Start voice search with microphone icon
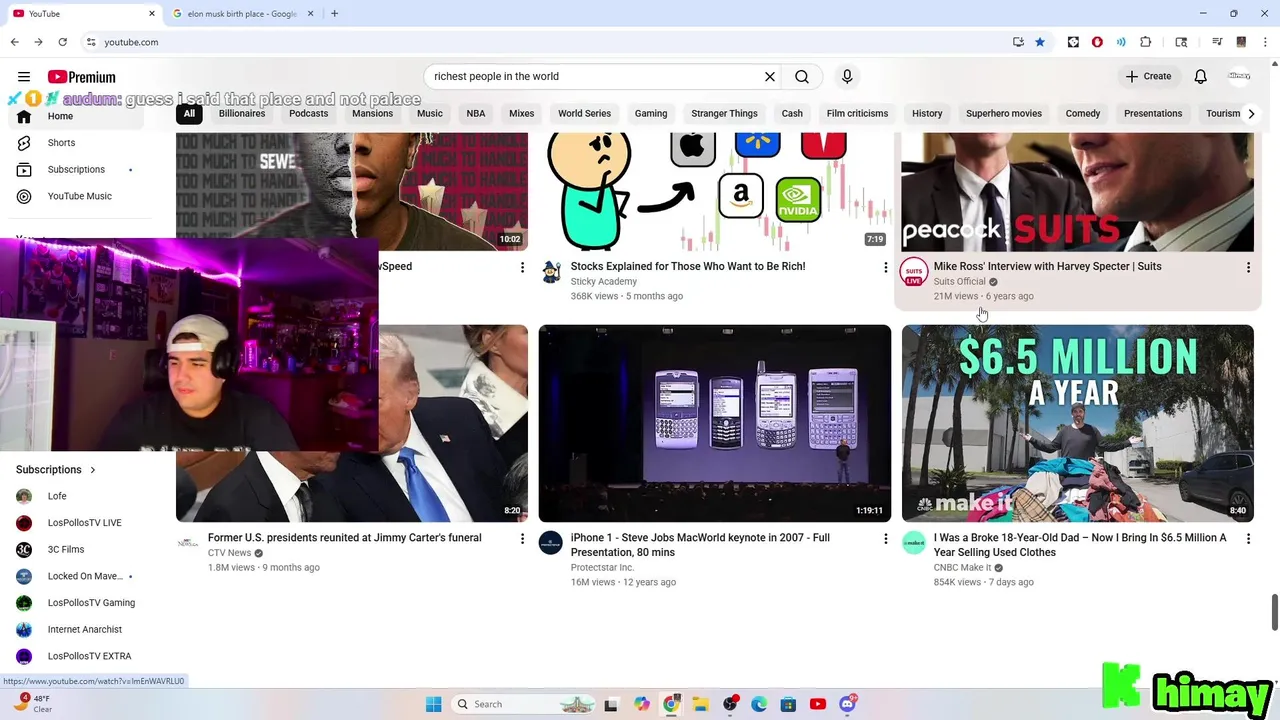The height and width of the screenshot is (720, 1280). click(x=847, y=76)
